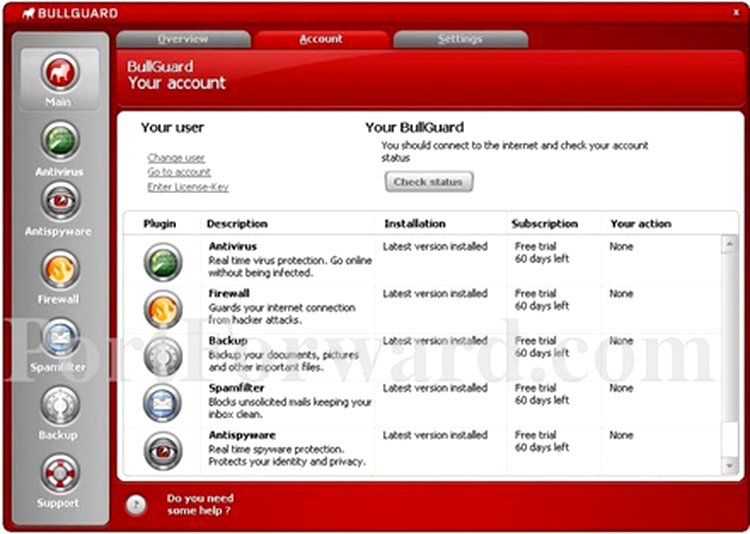
Task: Click Antispyware row's None action
Action: tap(621, 435)
